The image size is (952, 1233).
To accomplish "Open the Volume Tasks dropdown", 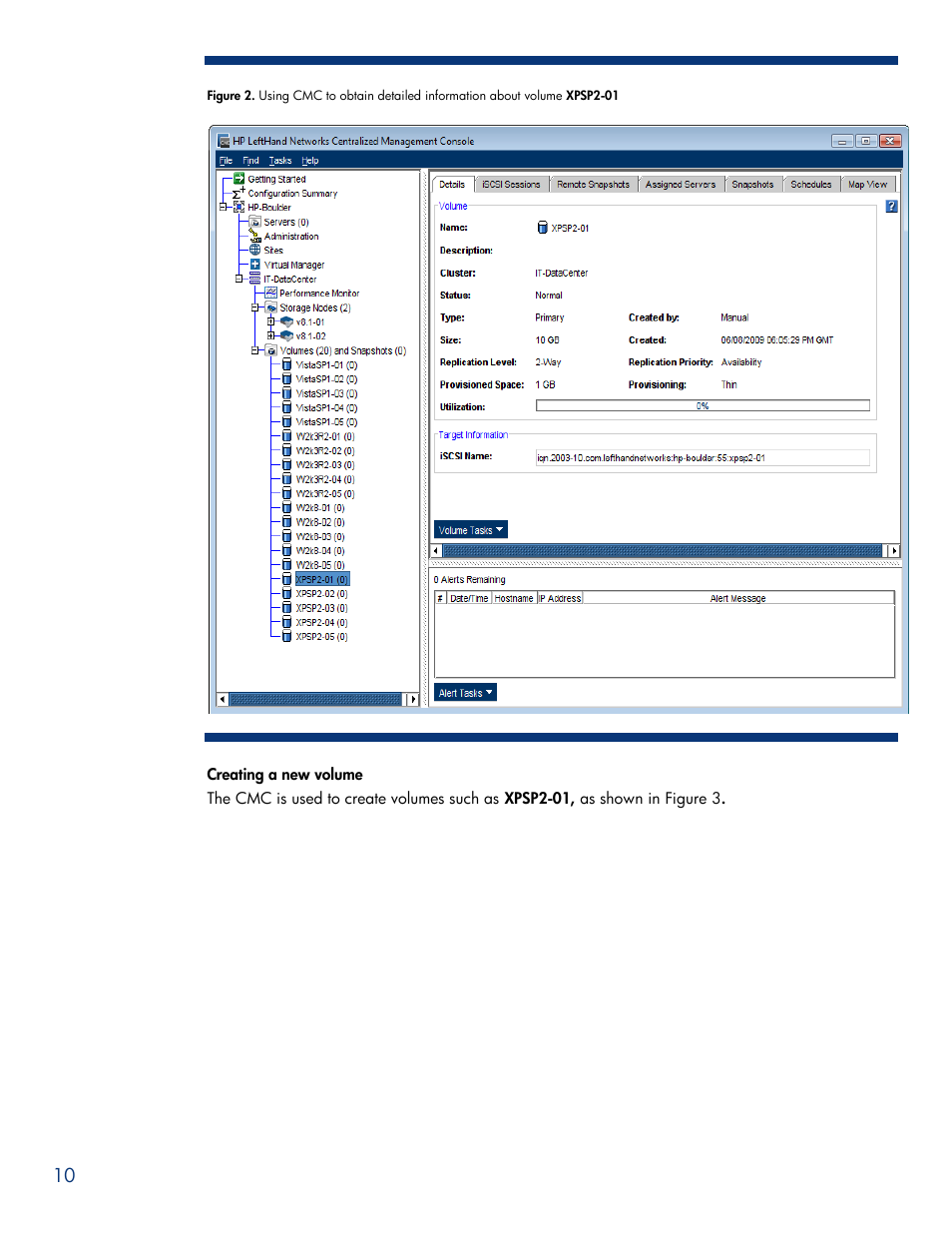I will [x=471, y=530].
